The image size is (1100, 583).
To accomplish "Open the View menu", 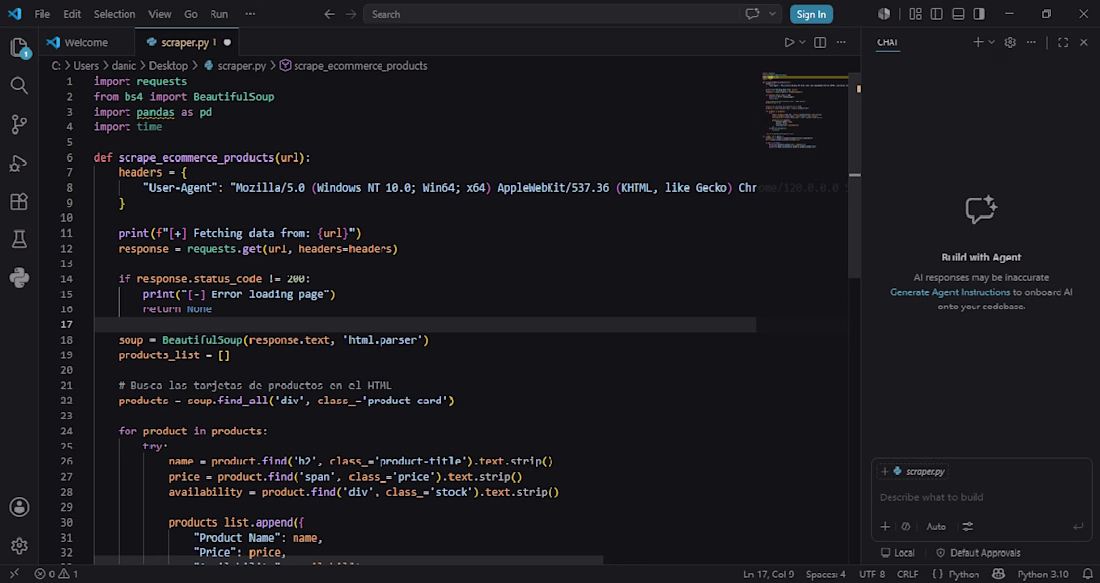I will 159,14.
